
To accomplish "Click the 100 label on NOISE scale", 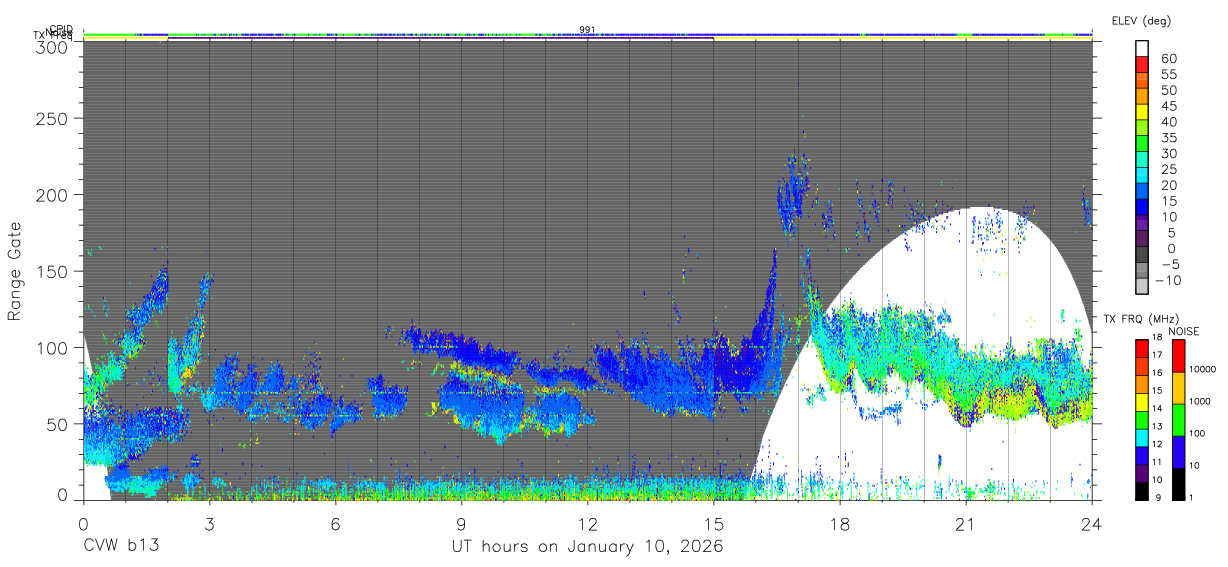I will coord(1197,435).
